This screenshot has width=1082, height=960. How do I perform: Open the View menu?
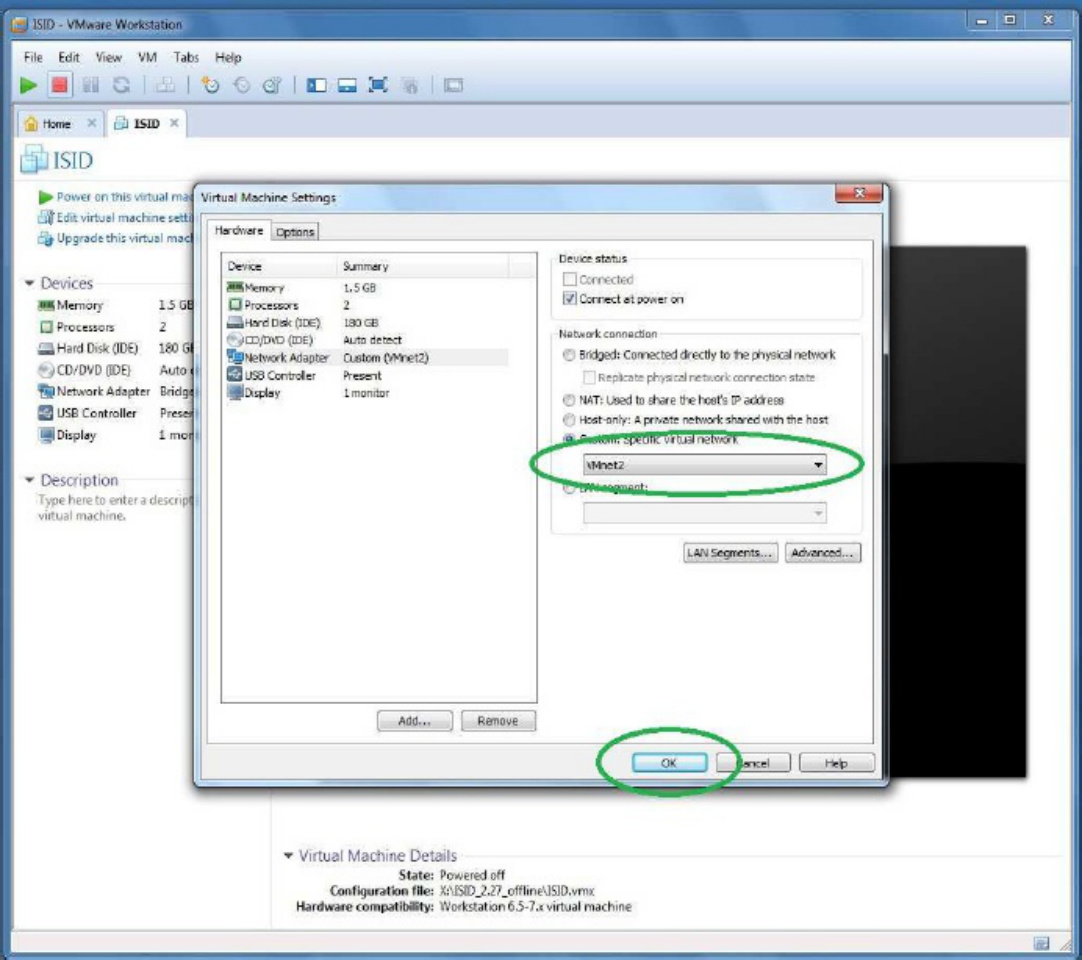(108, 57)
